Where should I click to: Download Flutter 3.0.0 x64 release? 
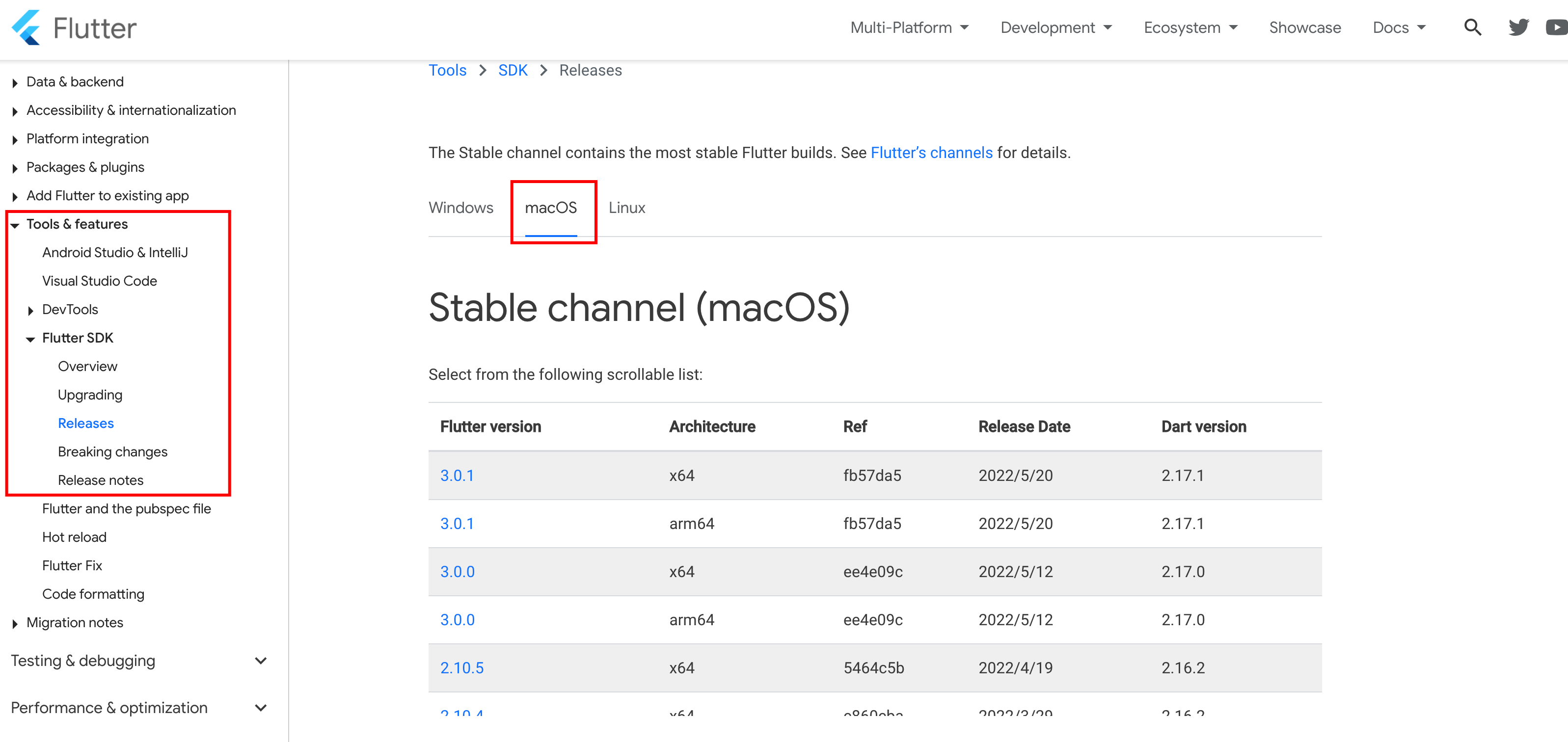point(457,572)
